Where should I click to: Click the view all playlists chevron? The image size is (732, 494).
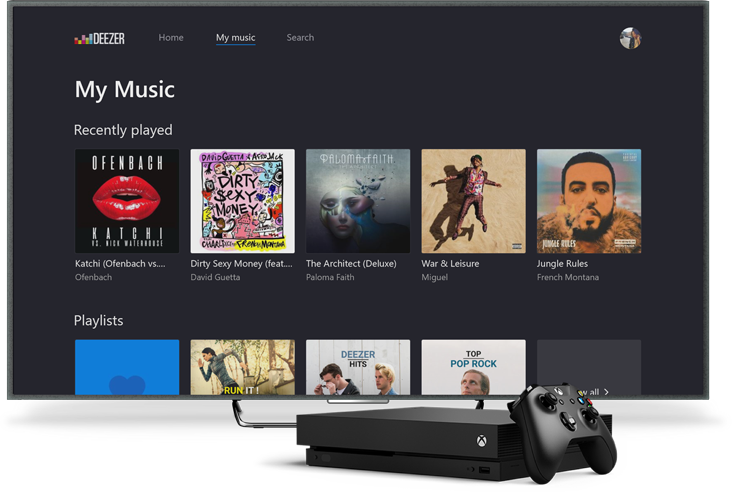click(606, 392)
